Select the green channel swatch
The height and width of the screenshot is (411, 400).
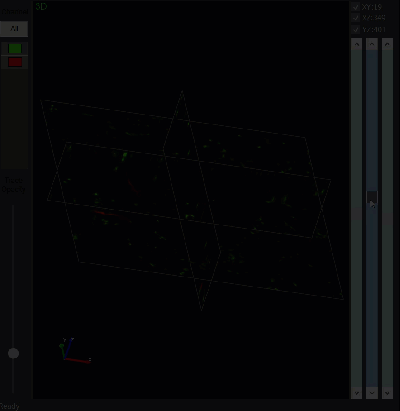point(15,49)
